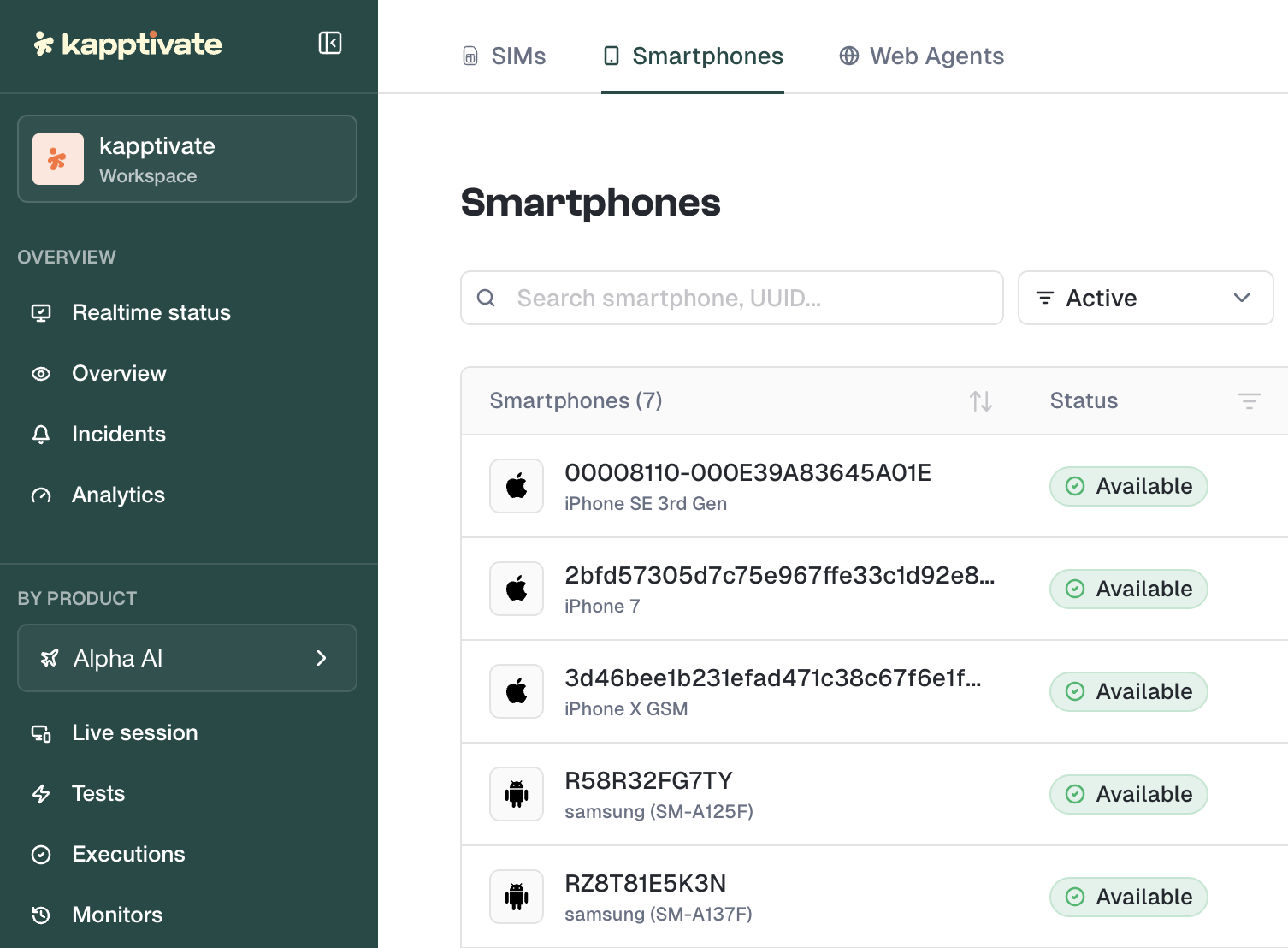Click the iPhone SE 3rd Gen model text
1288x948 pixels.
(646, 504)
